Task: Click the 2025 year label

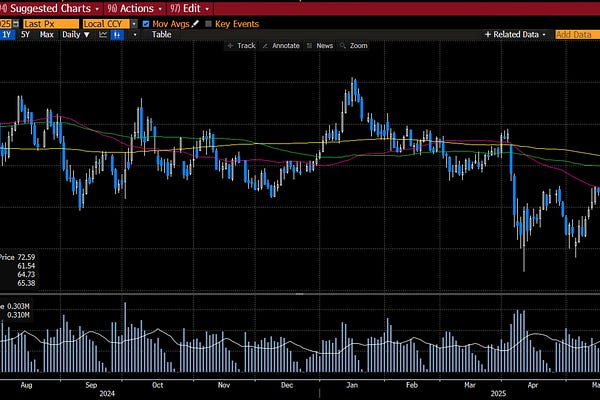Action: tap(498, 393)
